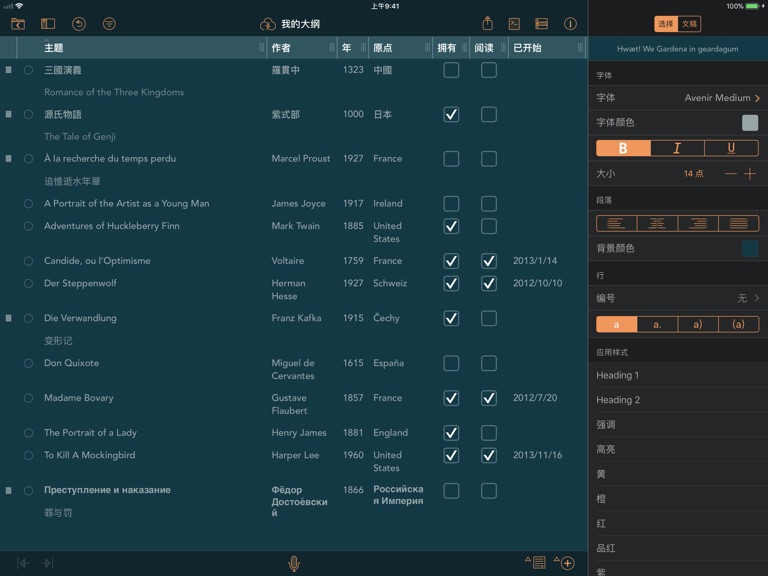
Task: Check 拥有 box for 三國演義
Action: tap(451, 70)
